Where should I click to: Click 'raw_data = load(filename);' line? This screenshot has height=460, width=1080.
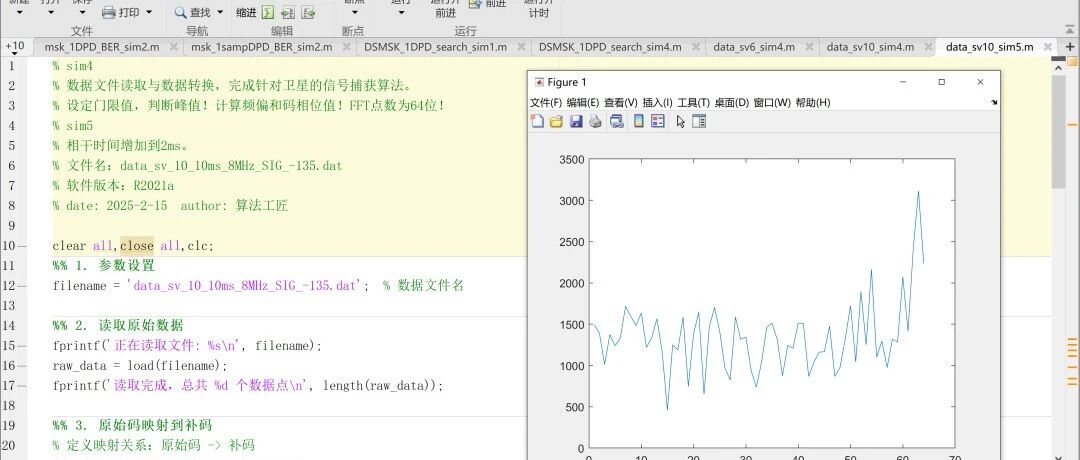click(140, 366)
